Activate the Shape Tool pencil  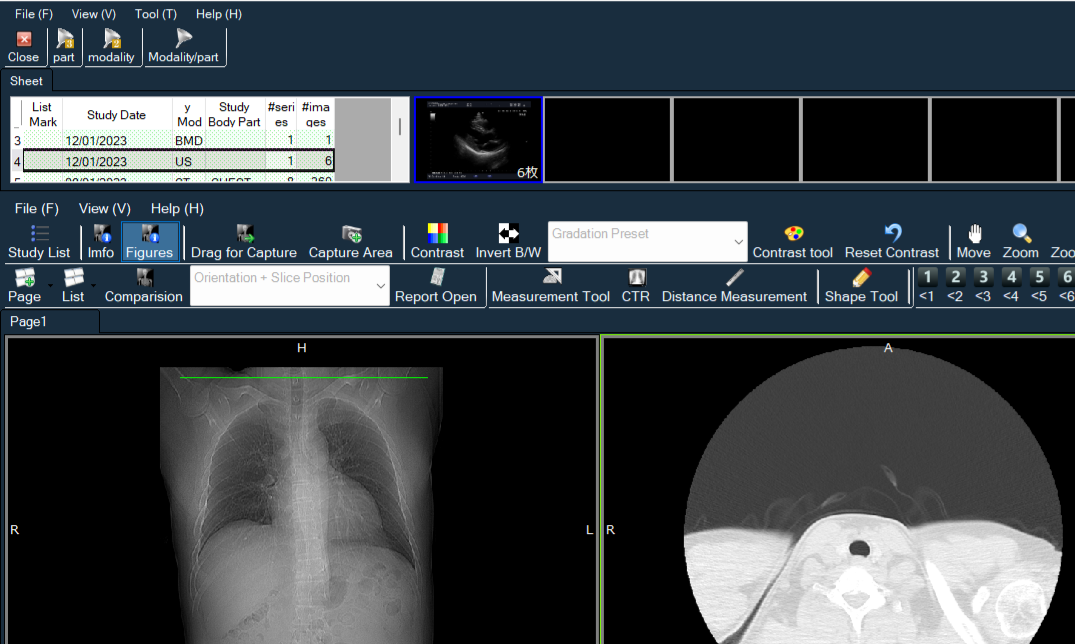click(861, 278)
